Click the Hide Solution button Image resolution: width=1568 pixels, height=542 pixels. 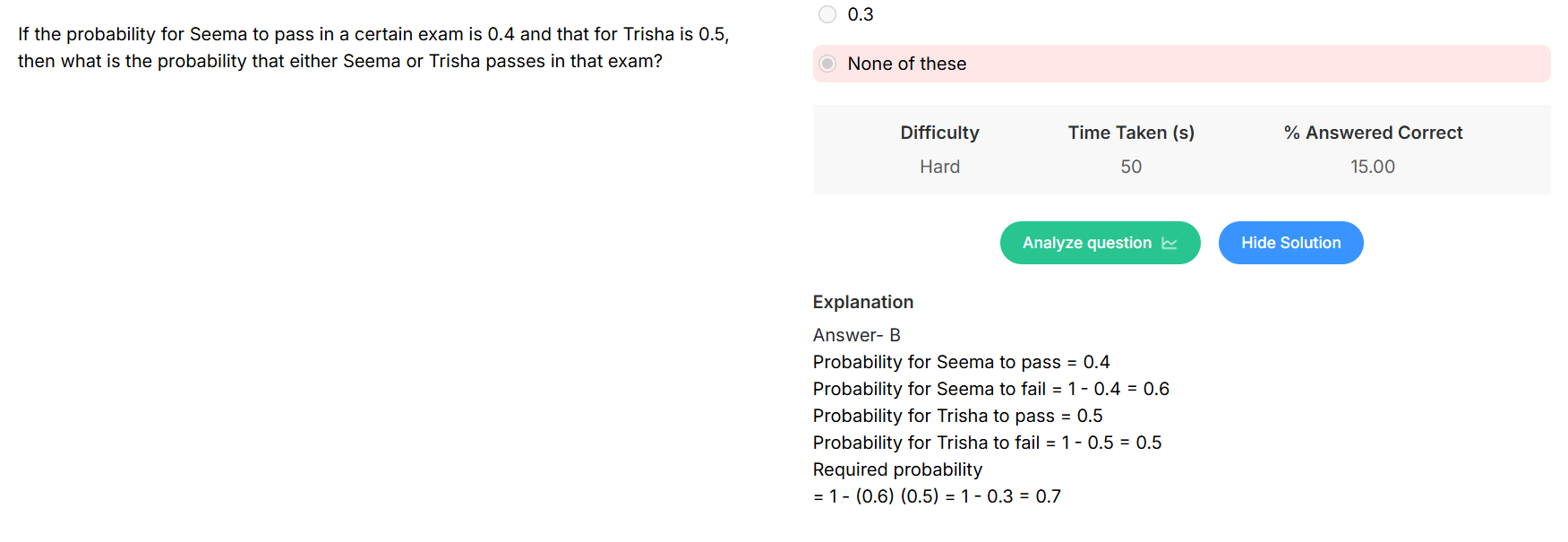(x=1290, y=243)
